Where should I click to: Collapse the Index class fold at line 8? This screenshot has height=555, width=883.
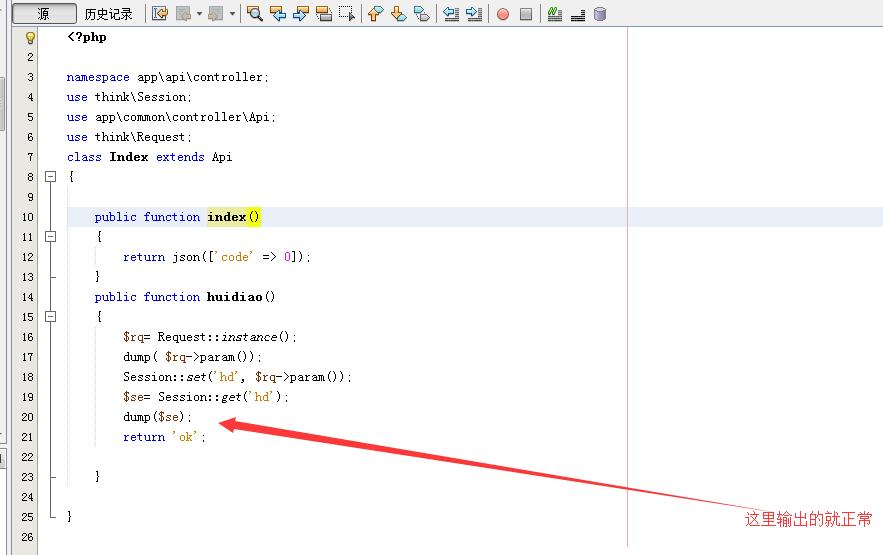tap(50, 176)
